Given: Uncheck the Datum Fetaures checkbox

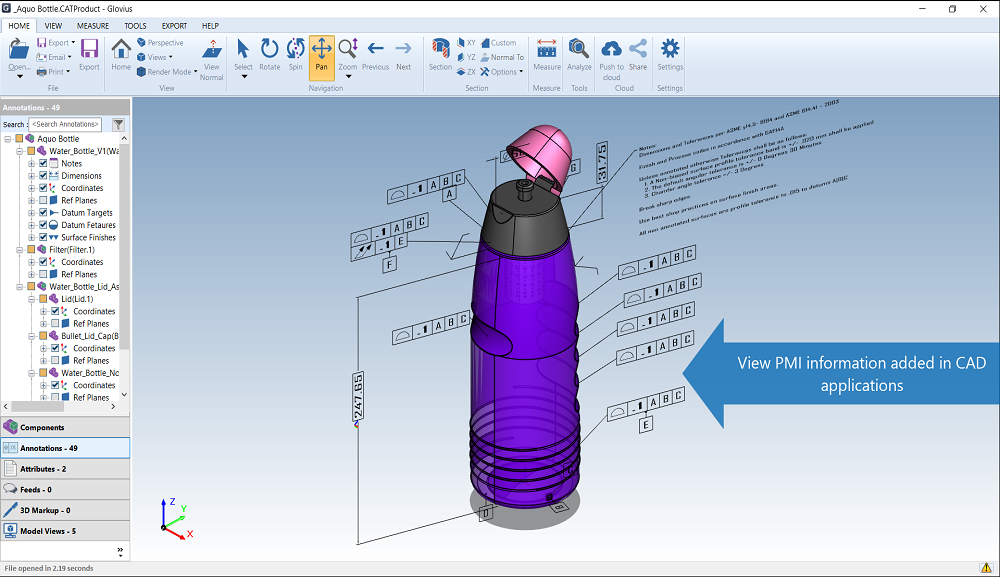Looking at the screenshot, I should pos(43,224).
